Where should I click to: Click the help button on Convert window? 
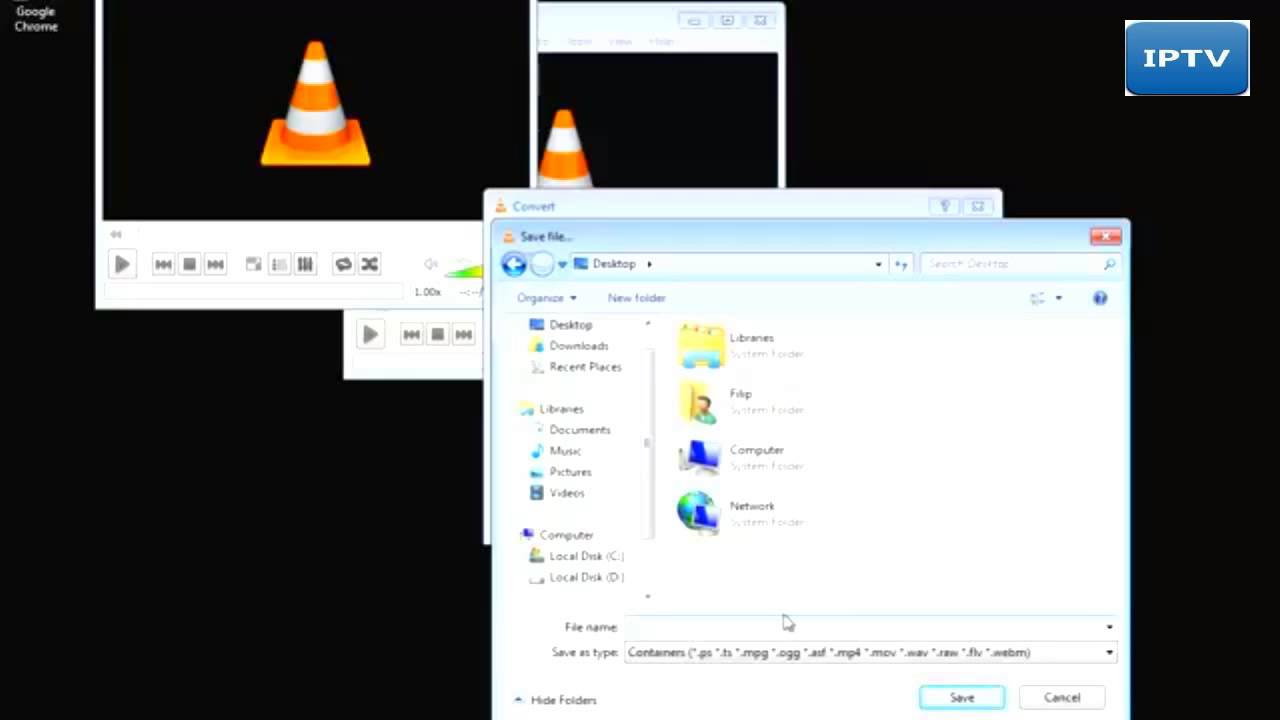[x=945, y=206]
